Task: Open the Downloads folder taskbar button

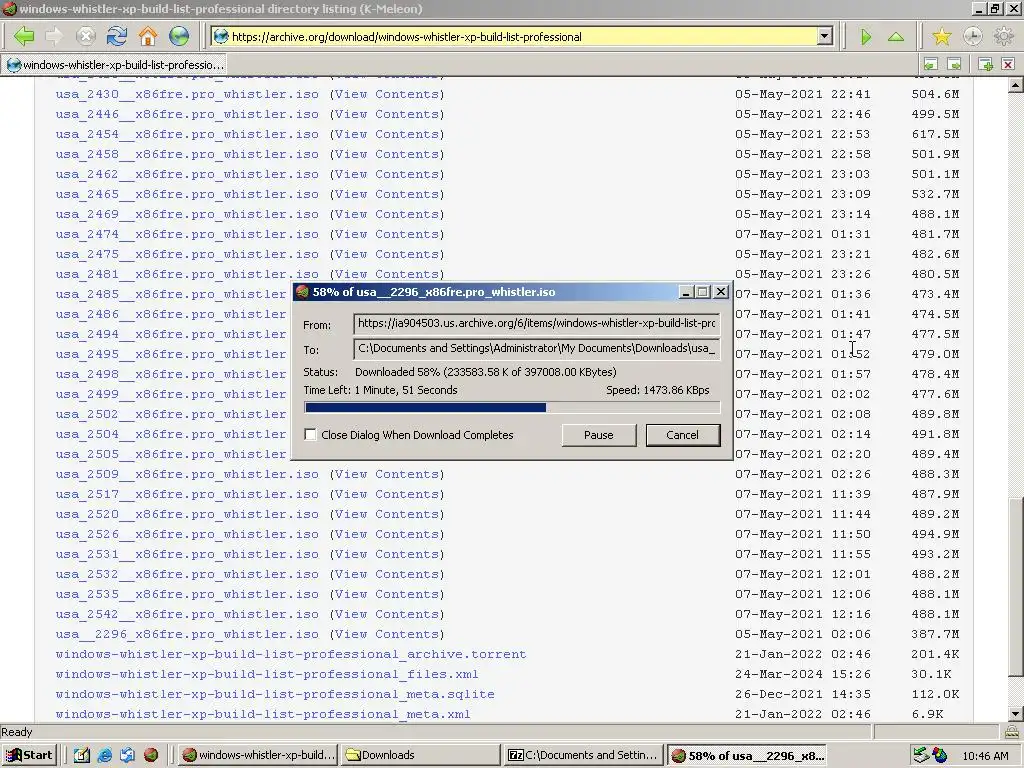Action: (421, 755)
